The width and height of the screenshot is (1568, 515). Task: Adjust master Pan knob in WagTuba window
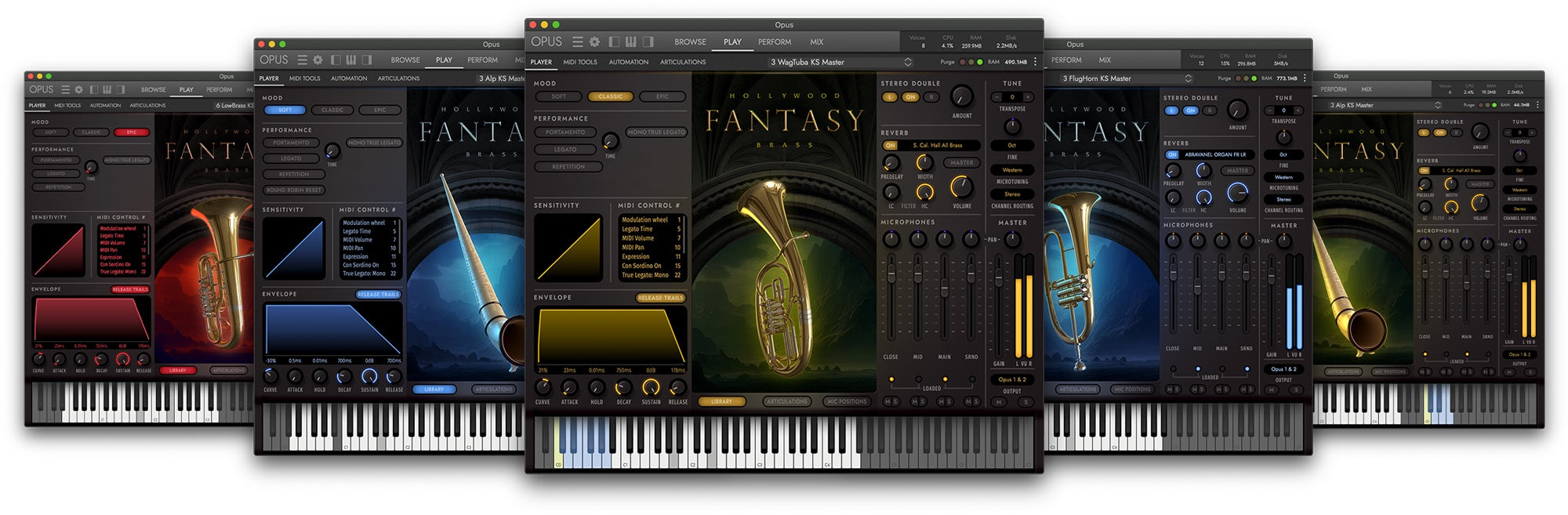tap(1012, 239)
